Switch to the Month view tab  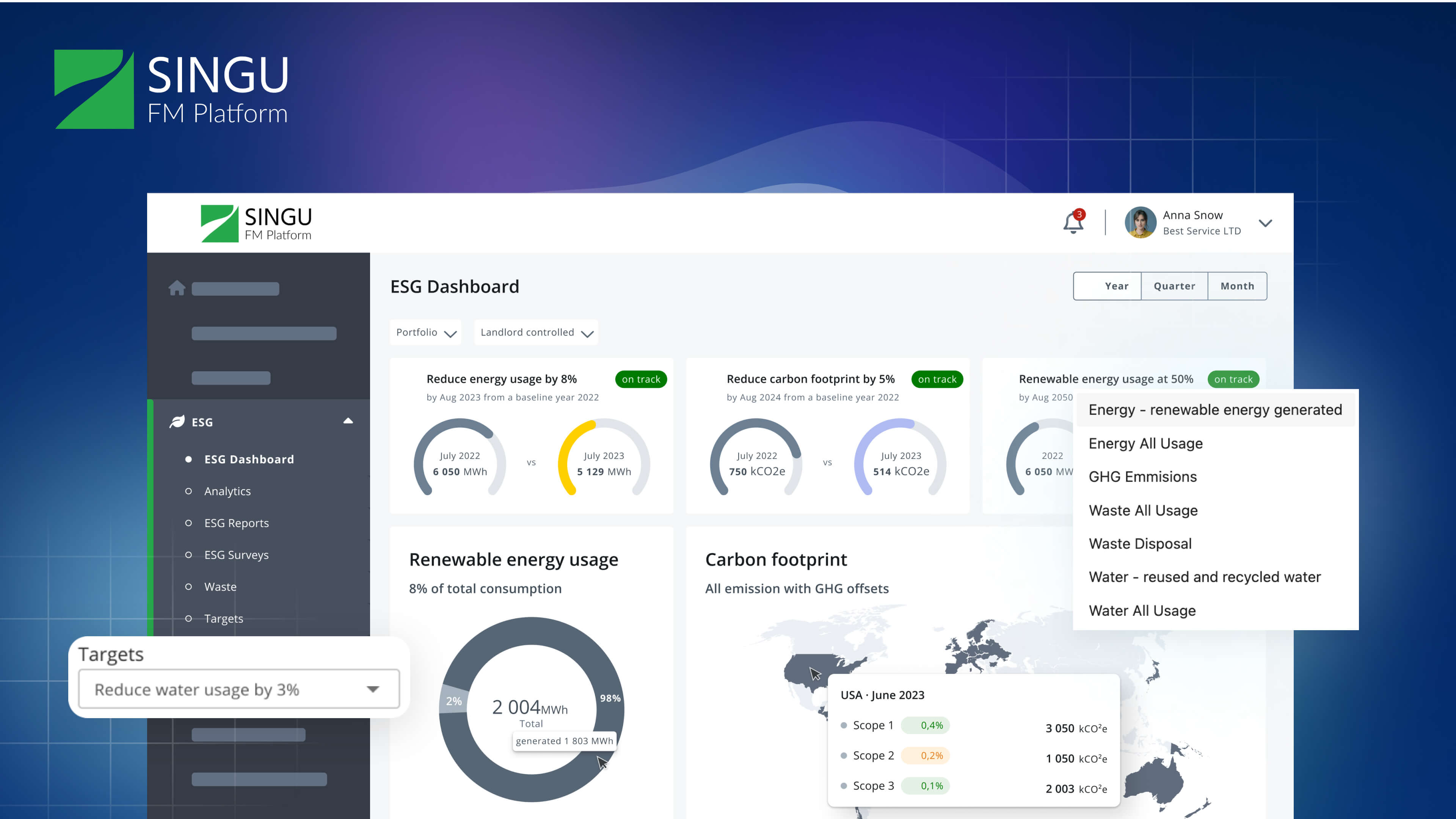[x=1237, y=286]
